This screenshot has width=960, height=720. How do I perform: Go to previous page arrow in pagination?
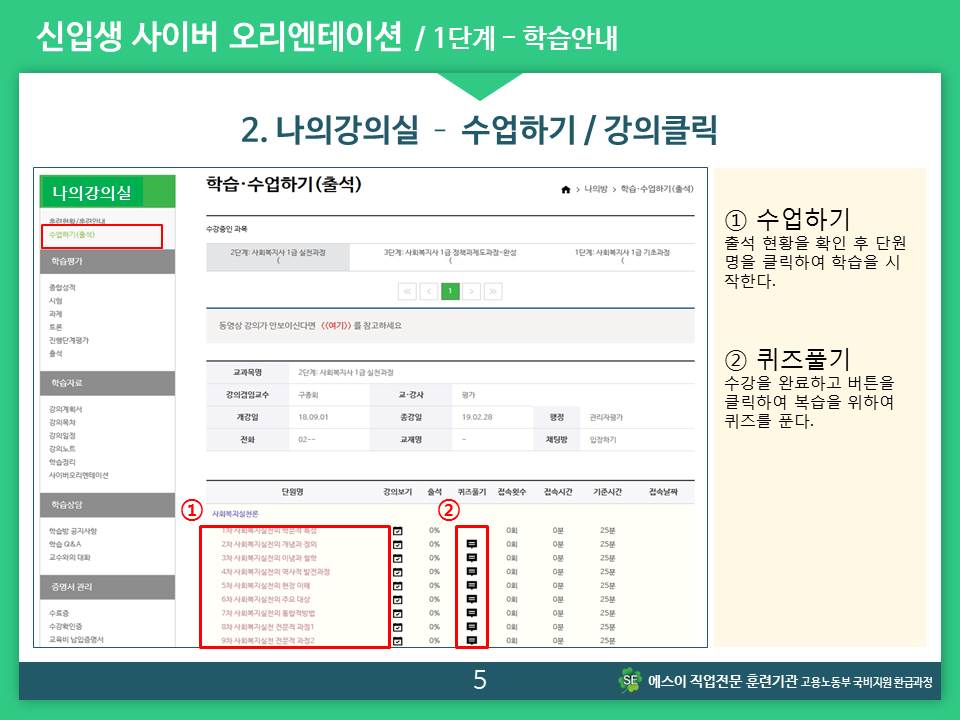click(429, 291)
